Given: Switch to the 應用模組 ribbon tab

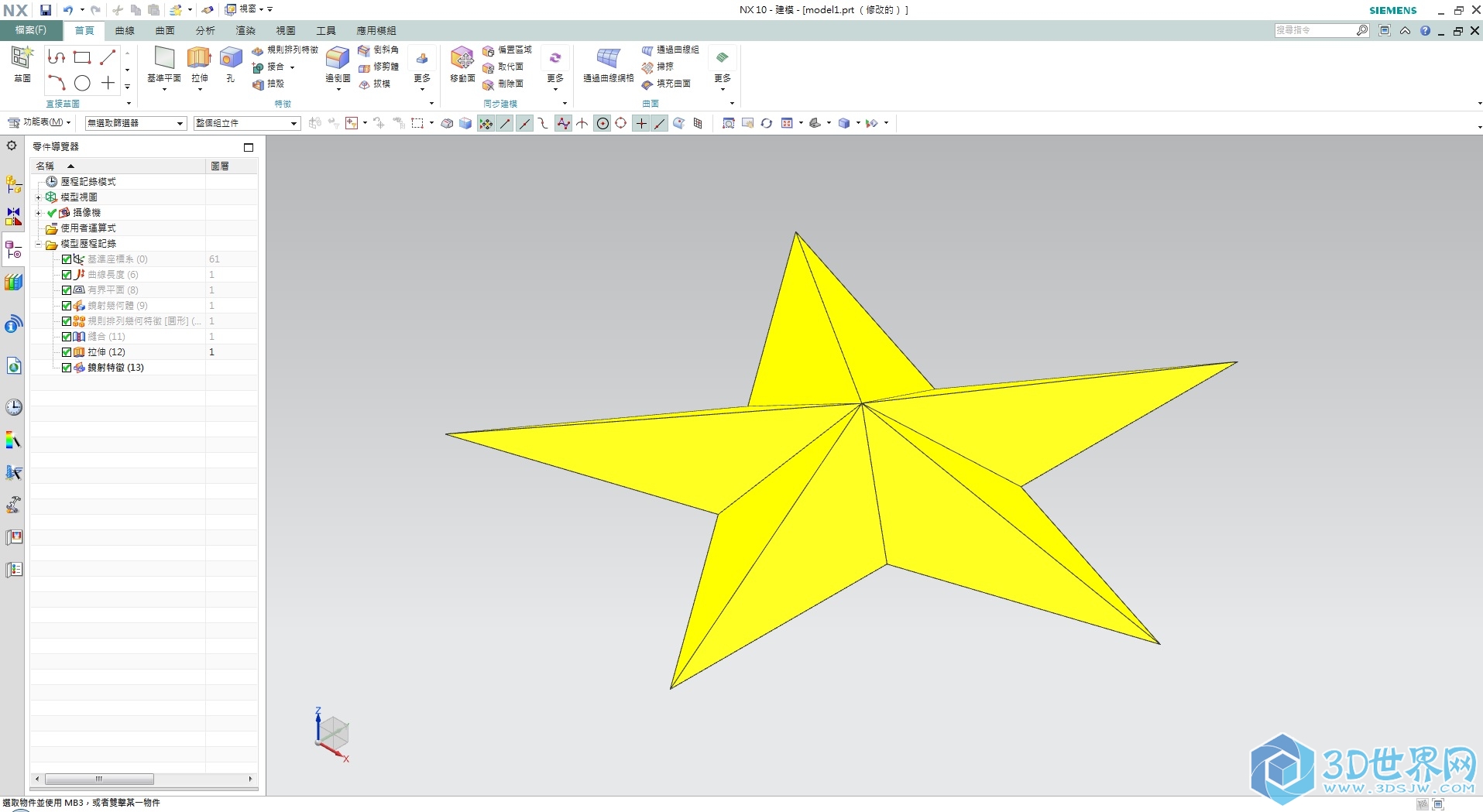Looking at the screenshot, I should pos(376,30).
